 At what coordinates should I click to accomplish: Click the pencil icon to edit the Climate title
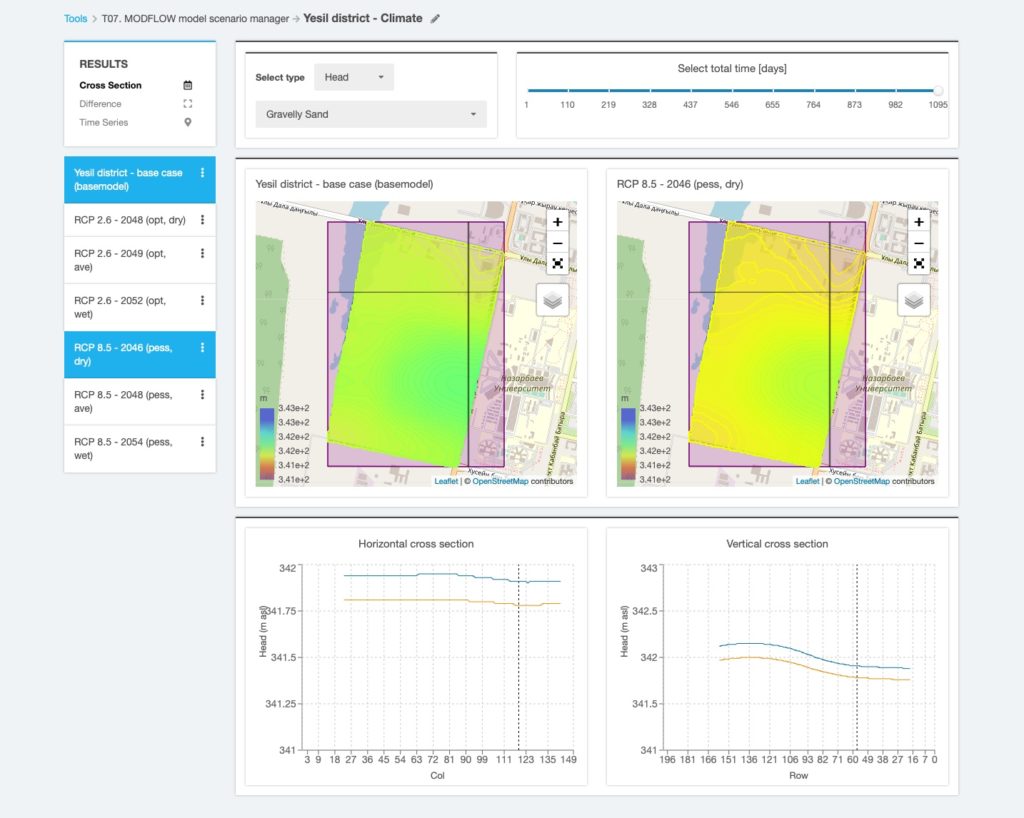[x=434, y=18]
